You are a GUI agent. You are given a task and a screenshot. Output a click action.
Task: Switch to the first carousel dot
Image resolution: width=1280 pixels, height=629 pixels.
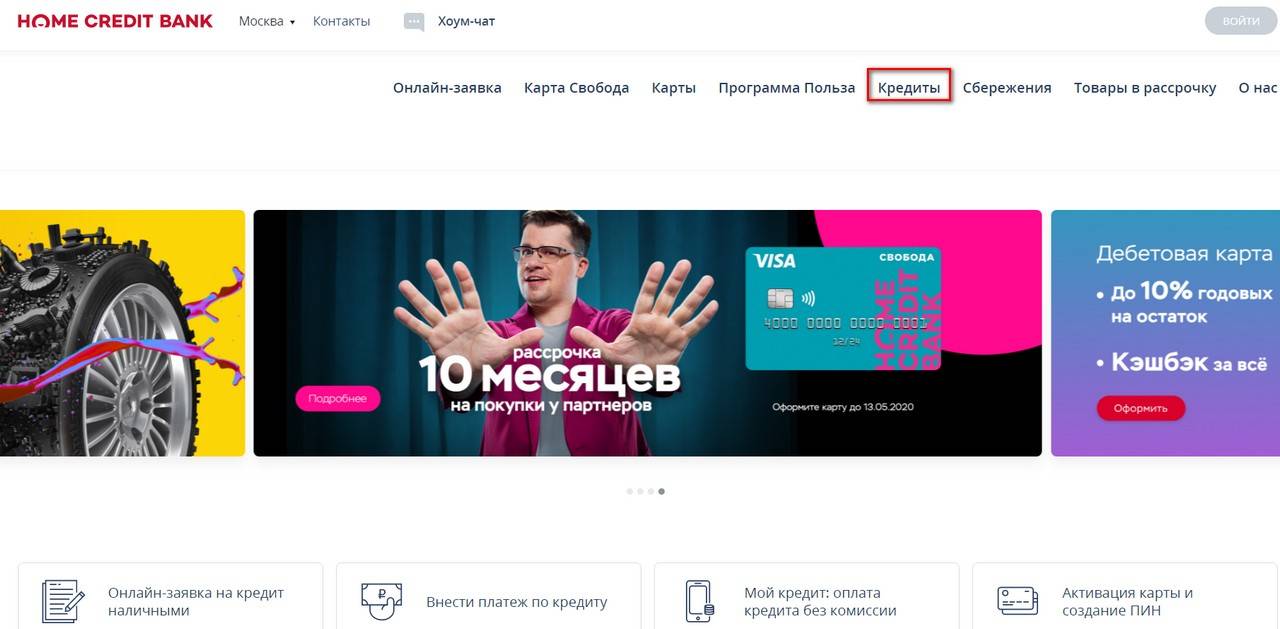[x=629, y=491]
